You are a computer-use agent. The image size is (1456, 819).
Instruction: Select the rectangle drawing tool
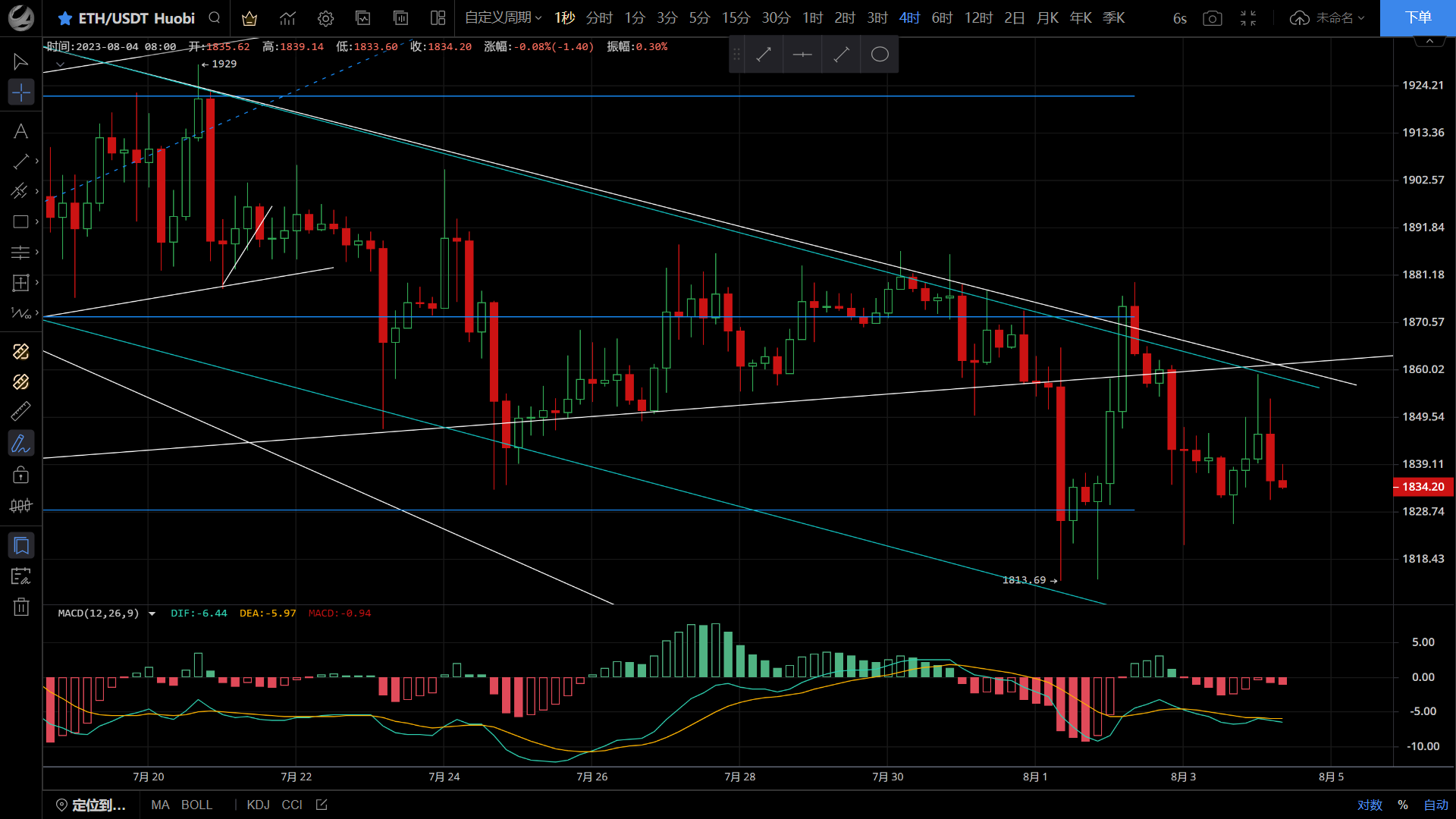coord(20,221)
